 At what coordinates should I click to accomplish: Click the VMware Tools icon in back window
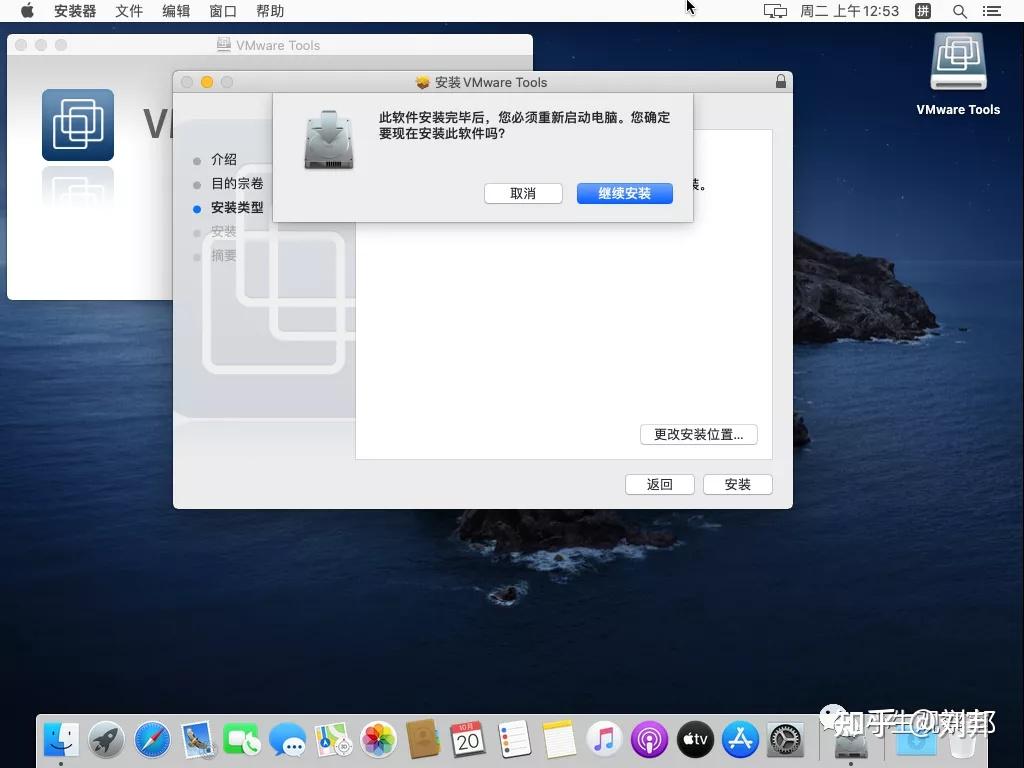click(78, 125)
